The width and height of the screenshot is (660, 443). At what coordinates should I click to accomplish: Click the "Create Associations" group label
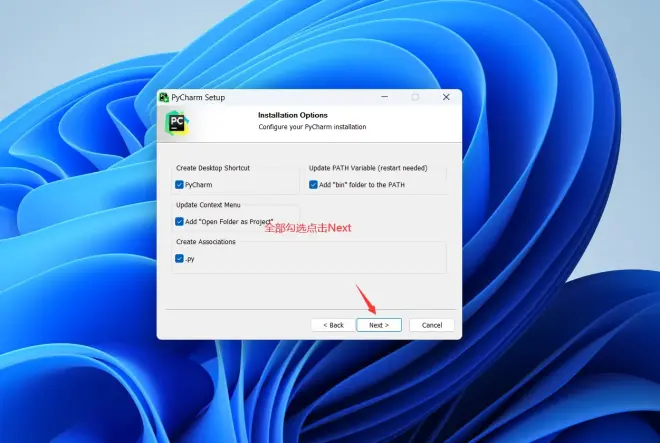coord(206,242)
